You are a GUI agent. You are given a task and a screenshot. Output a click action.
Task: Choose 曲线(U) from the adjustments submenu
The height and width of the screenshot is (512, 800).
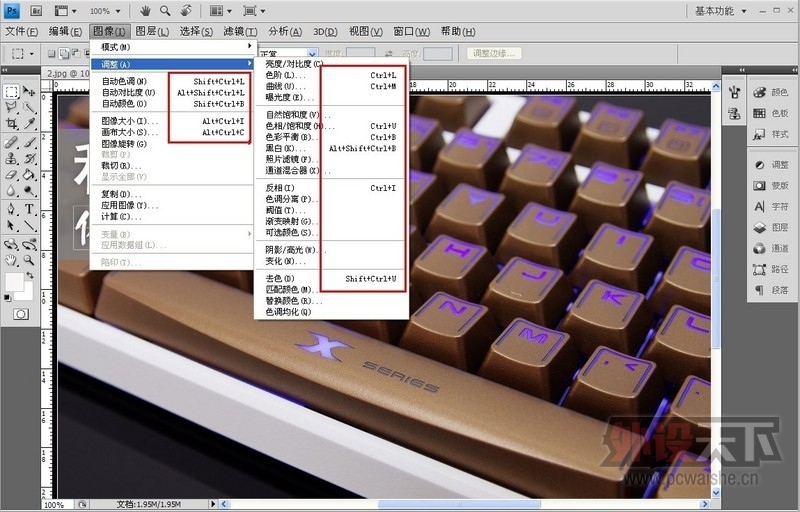331,86
